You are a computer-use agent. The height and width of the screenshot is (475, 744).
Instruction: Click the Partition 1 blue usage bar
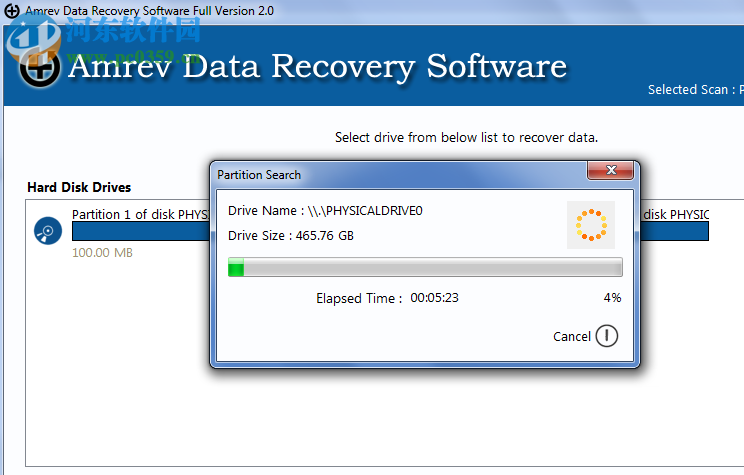[140, 232]
